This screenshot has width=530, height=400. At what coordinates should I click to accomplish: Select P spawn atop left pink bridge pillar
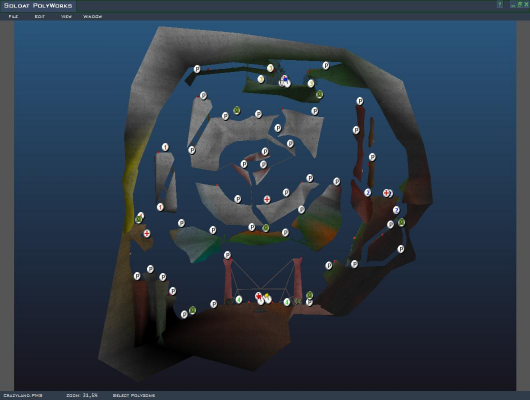(x=227, y=255)
